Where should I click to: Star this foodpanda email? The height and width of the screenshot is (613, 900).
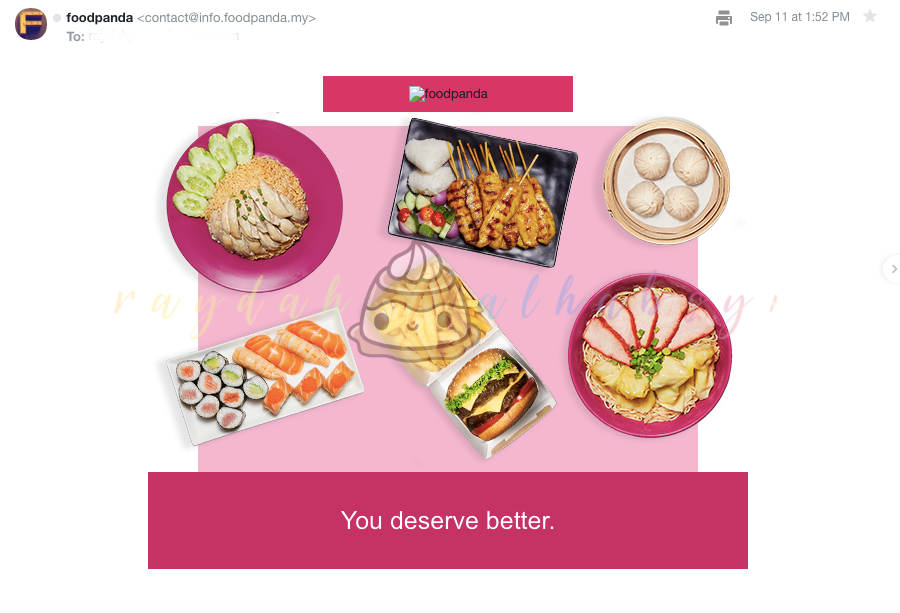[x=870, y=16]
